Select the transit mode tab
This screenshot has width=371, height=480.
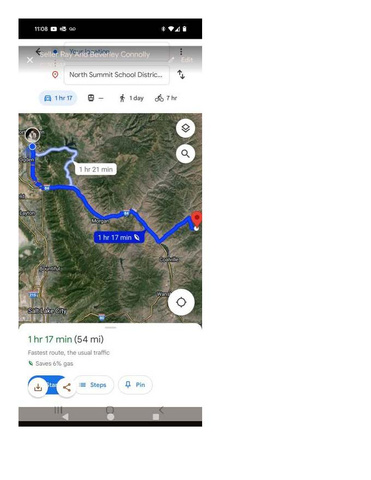point(95,98)
